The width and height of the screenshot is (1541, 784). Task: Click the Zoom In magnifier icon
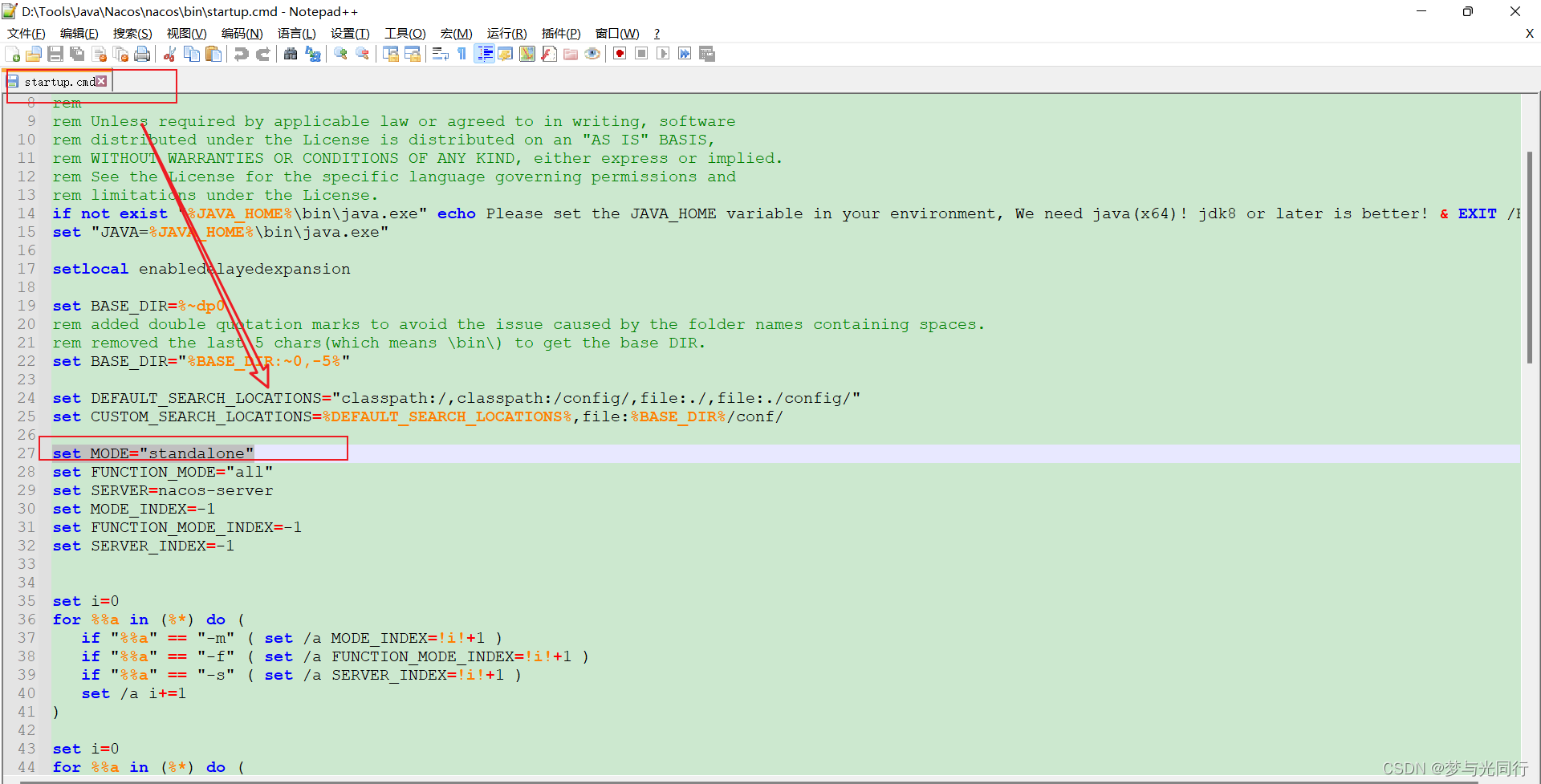pyautogui.click(x=341, y=54)
